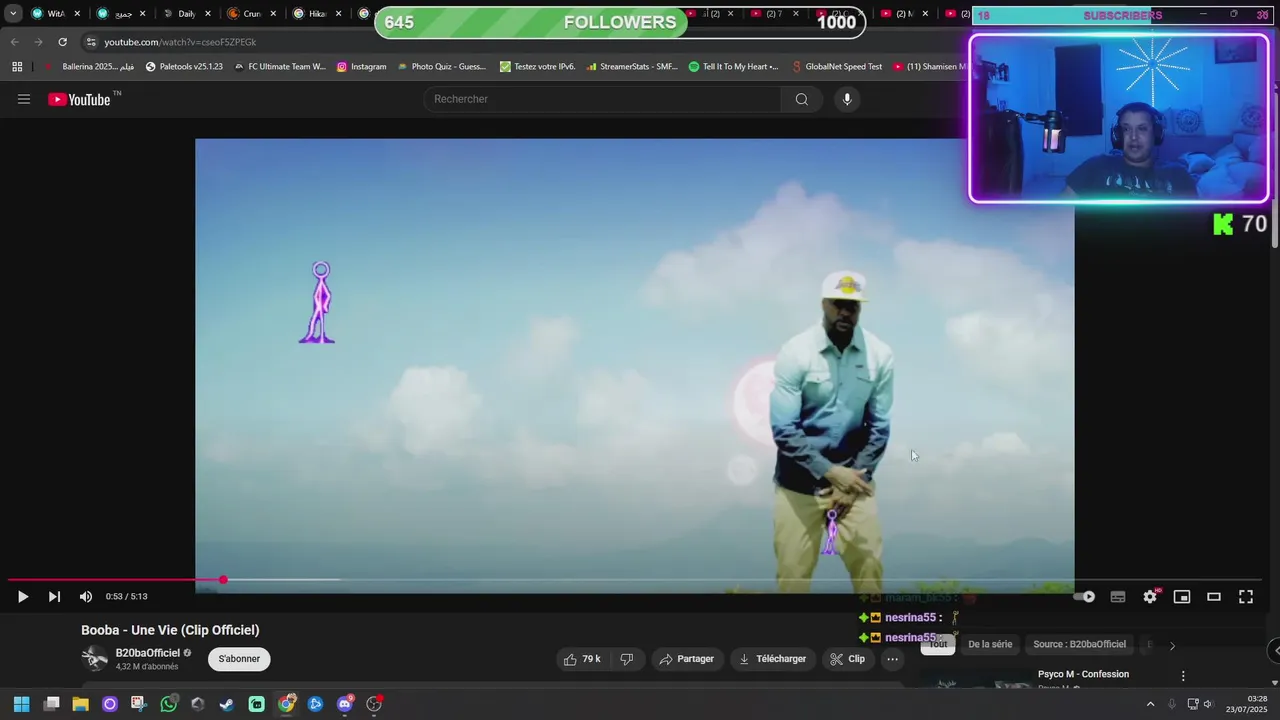Image resolution: width=1280 pixels, height=720 pixels.
Task: Start voice search with the microphone icon
Action: [x=847, y=99]
